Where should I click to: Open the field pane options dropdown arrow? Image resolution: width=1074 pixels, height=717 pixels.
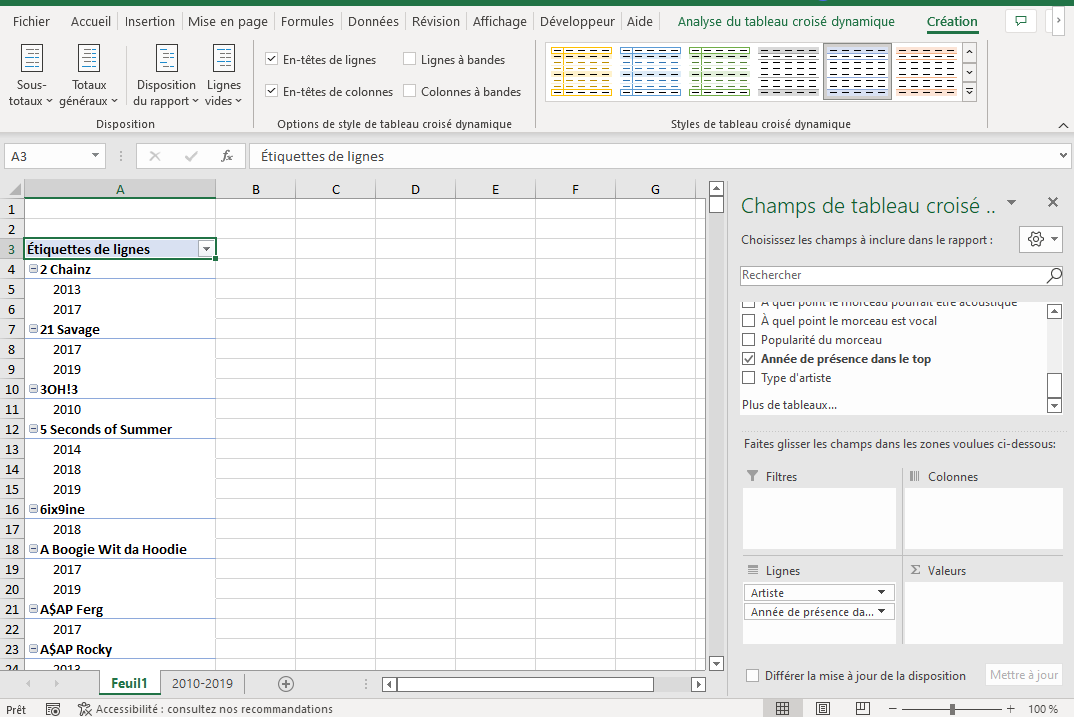(1011, 203)
